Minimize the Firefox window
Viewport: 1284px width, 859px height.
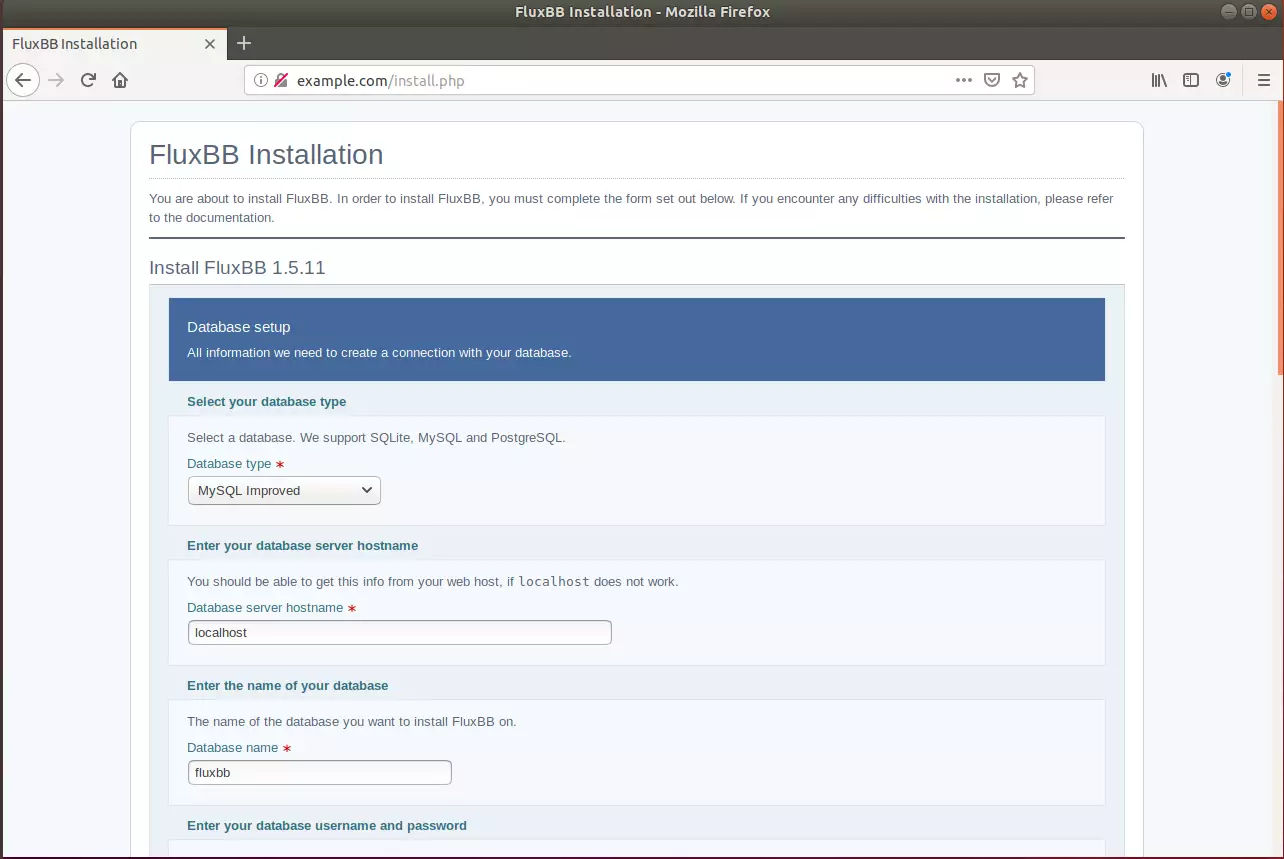pos(1229,11)
